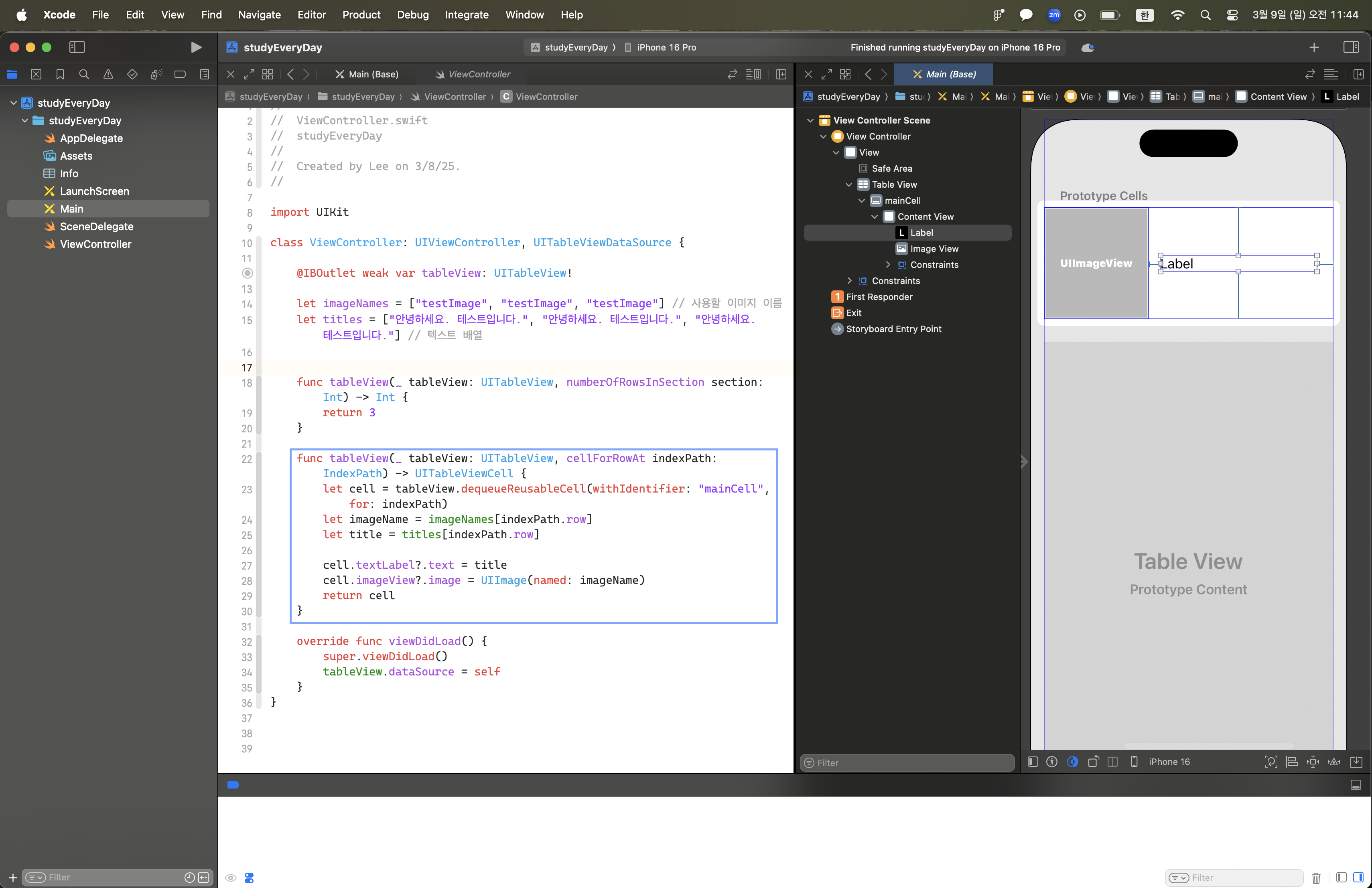
Task: Open the Issue navigator warning icon
Action: coord(108,74)
